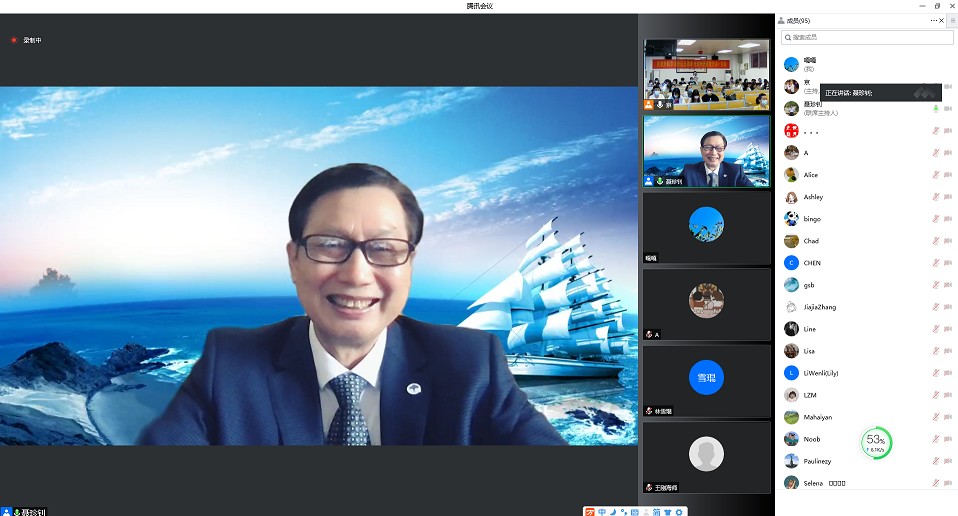Click Chad's camera icon in member list
Viewport: 958px width, 516px height.
[x=947, y=241]
